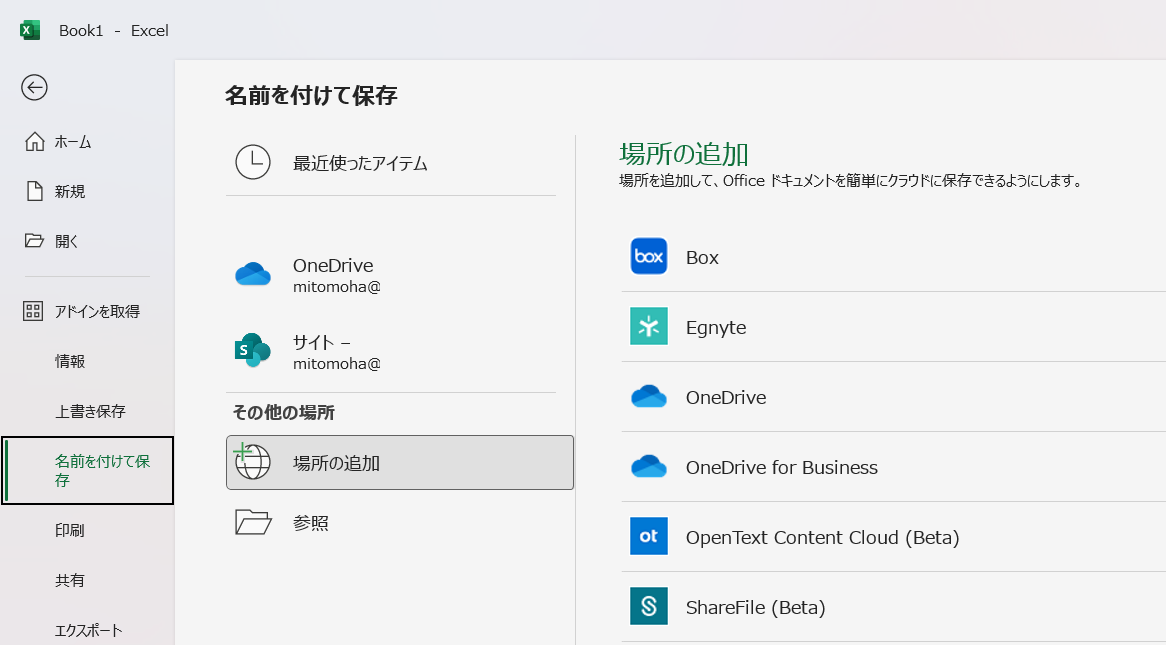Click the home icon beside ホーム
The width and height of the screenshot is (1166, 645).
point(34,141)
